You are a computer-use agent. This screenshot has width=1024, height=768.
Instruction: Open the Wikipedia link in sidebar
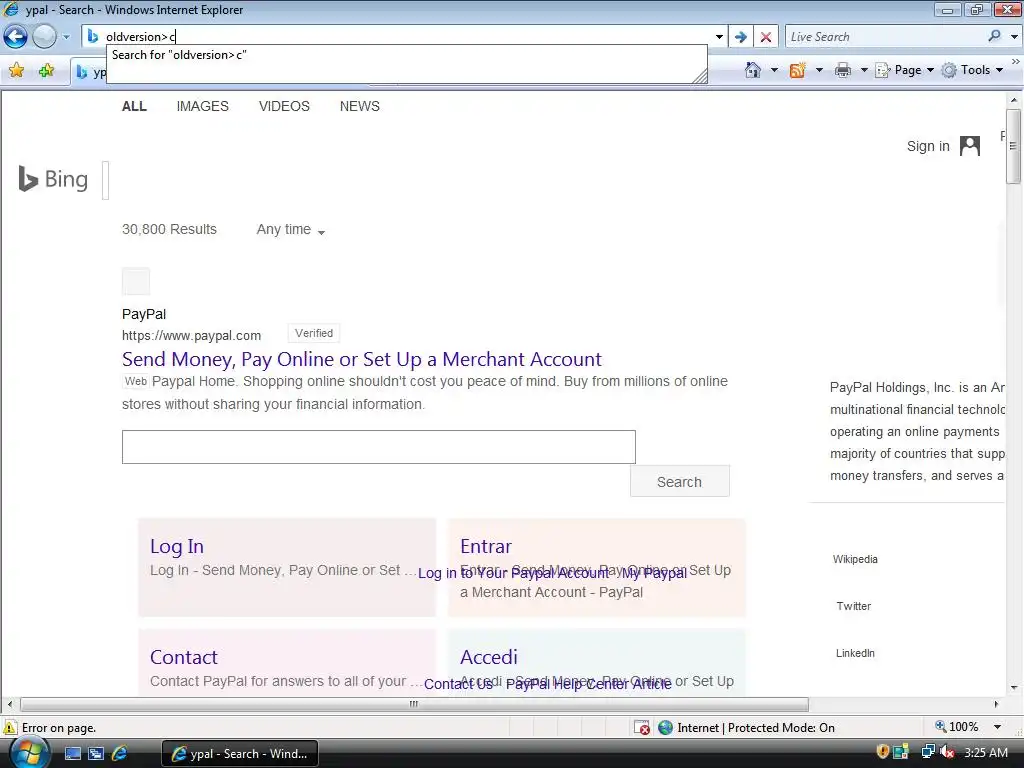tap(855, 559)
